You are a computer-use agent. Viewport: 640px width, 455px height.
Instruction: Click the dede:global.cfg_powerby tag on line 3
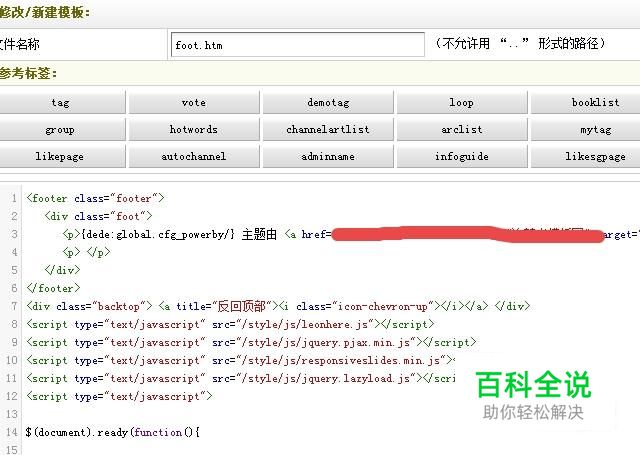tap(158, 234)
